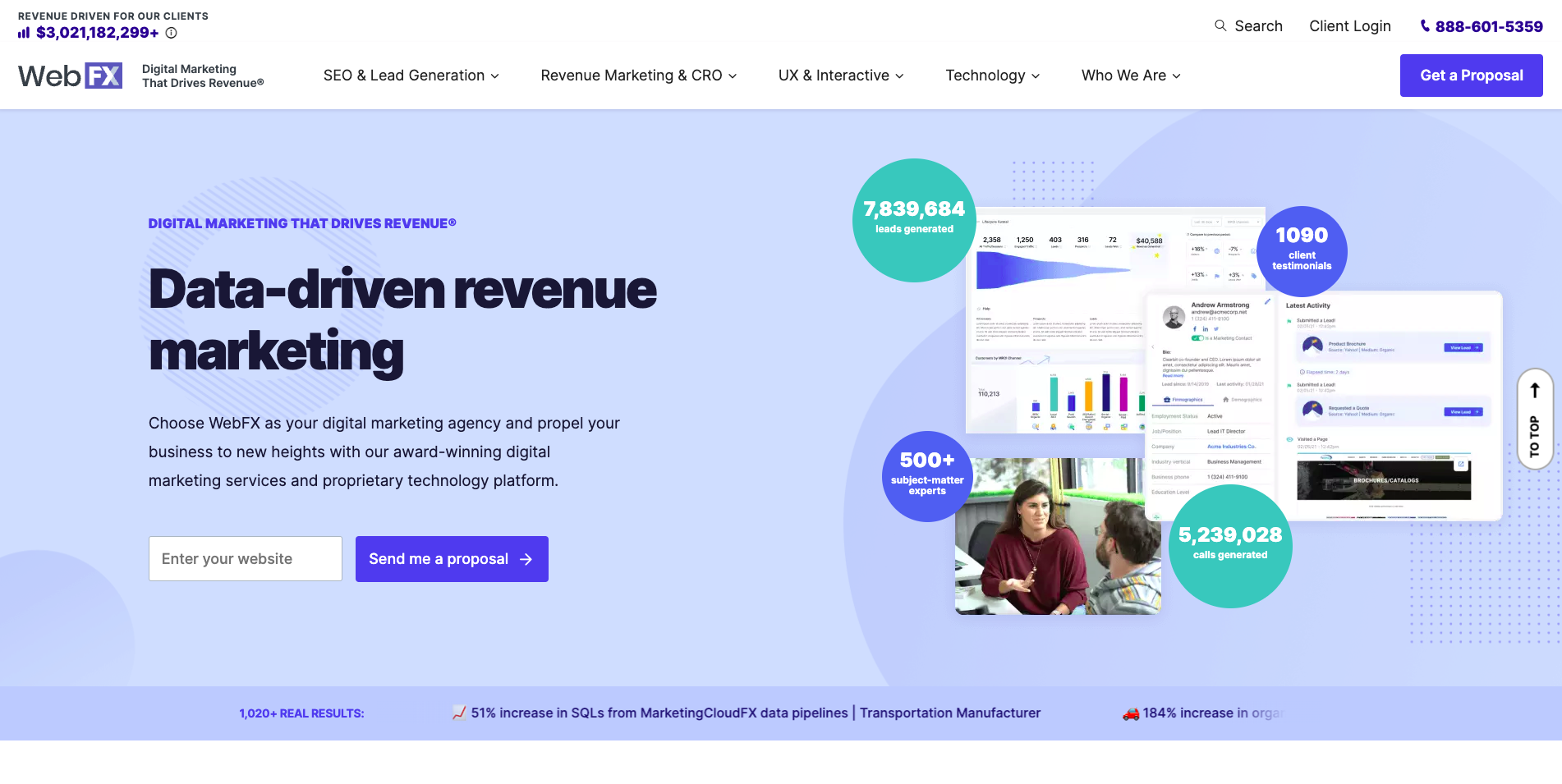Viewport: 1562px width, 784px height.
Task: Open Revenue Marketing & CRO menu
Action: point(639,76)
